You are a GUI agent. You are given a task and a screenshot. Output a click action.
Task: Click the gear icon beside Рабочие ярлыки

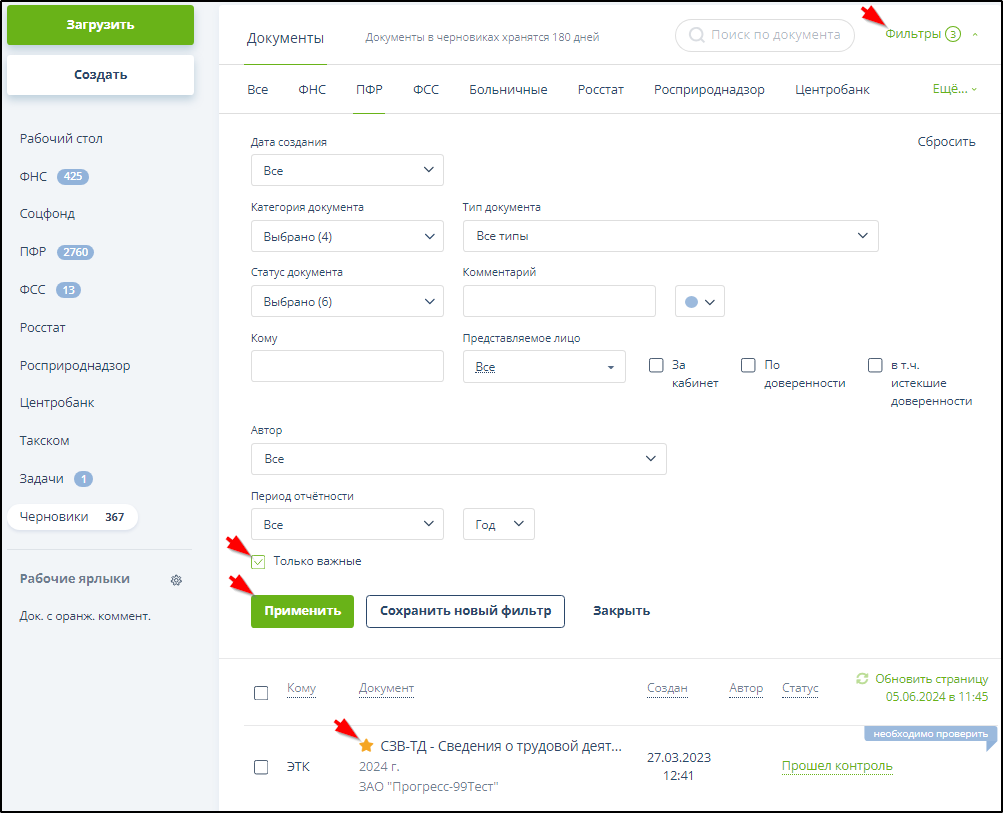click(176, 580)
